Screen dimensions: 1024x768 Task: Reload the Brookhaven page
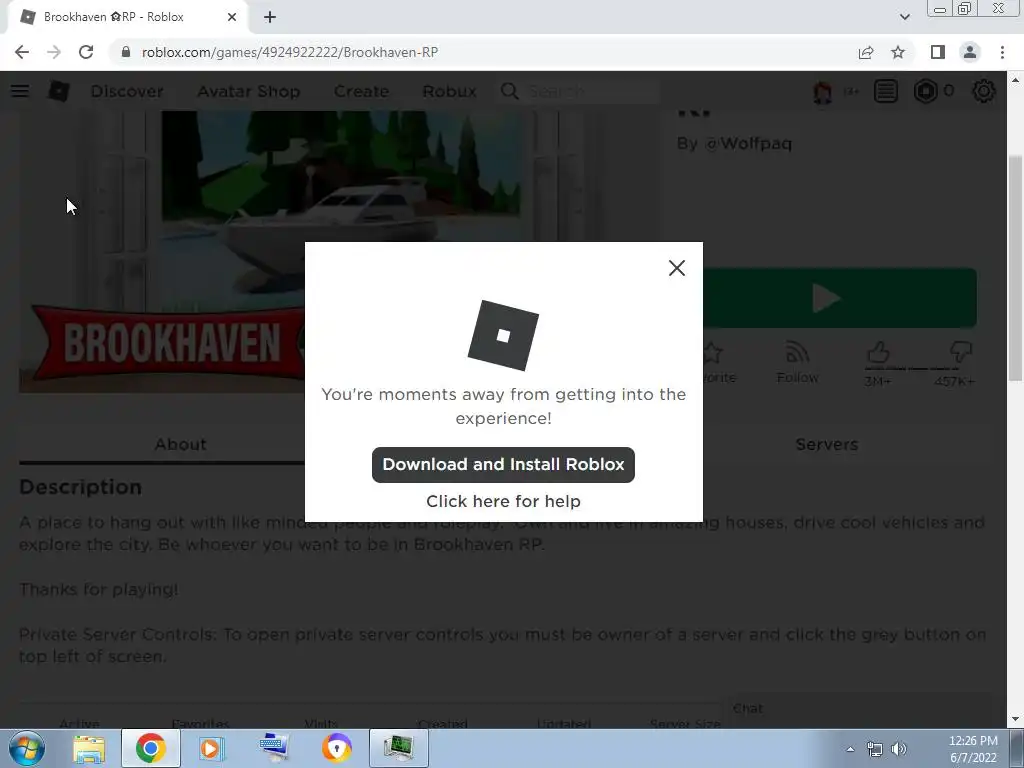86,52
